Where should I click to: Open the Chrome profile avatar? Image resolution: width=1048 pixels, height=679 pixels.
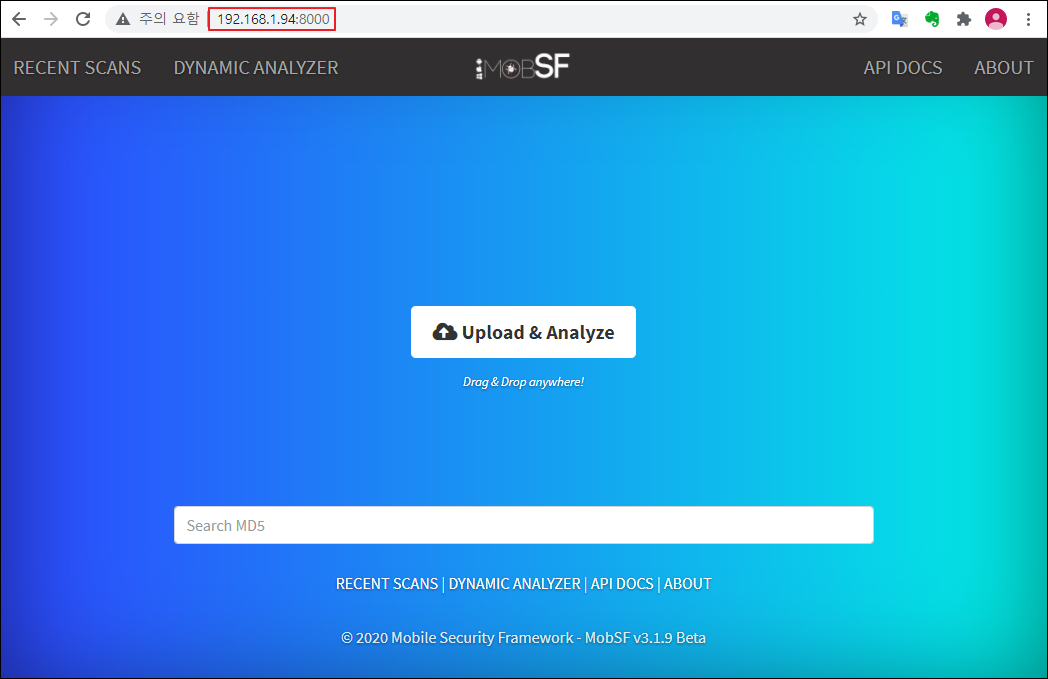point(996,19)
